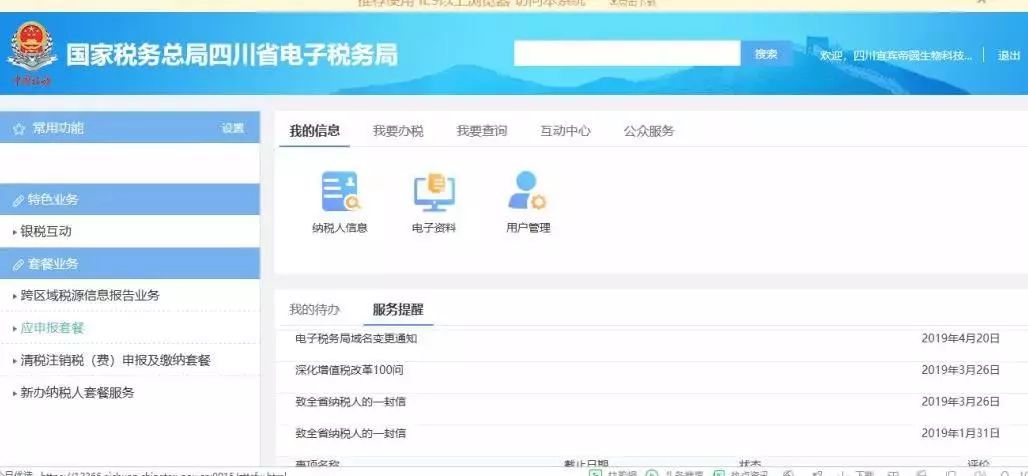
Task: Open 跨区域税源信息报告业务
Action: coord(90,296)
